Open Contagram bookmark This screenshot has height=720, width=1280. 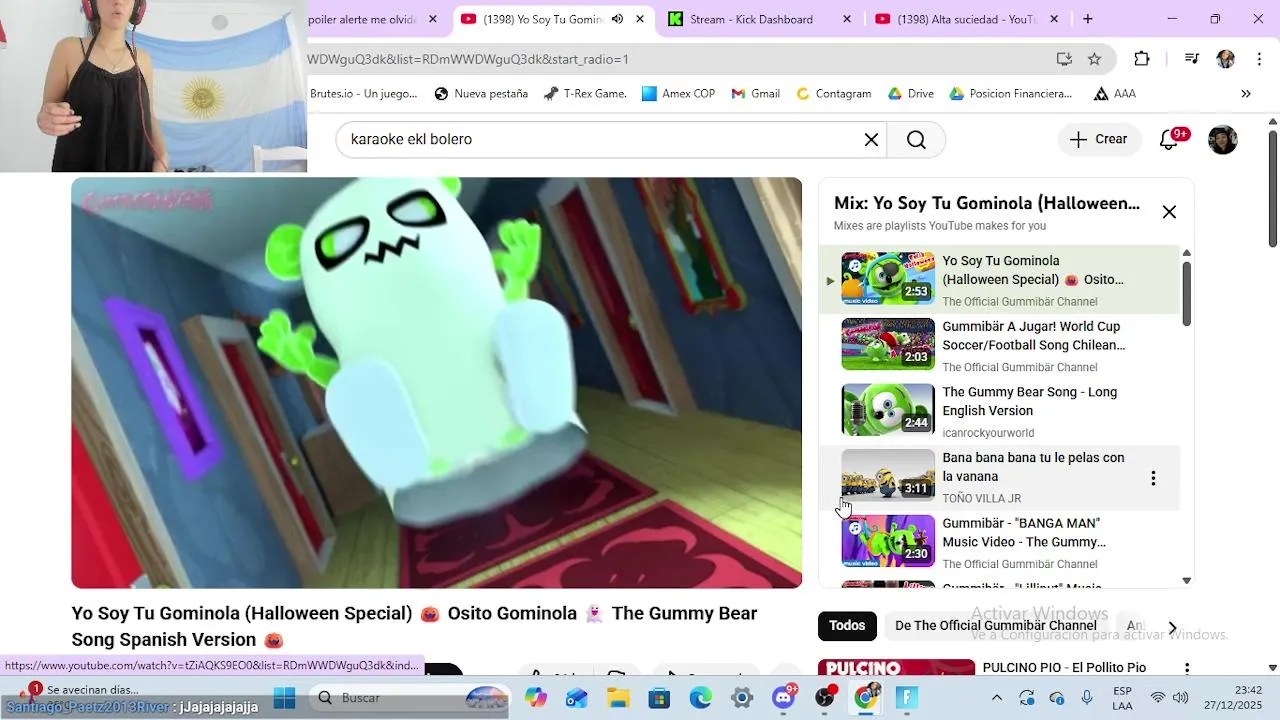pyautogui.click(x=833, y=94)
